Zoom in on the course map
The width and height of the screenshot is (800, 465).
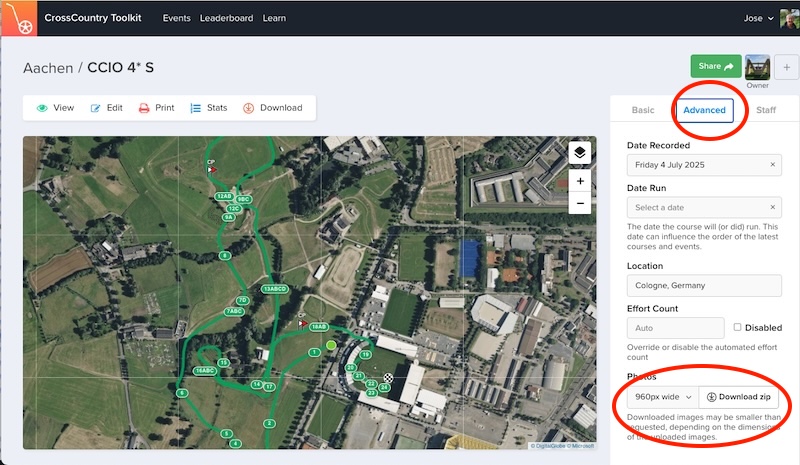tap(580, 181)
